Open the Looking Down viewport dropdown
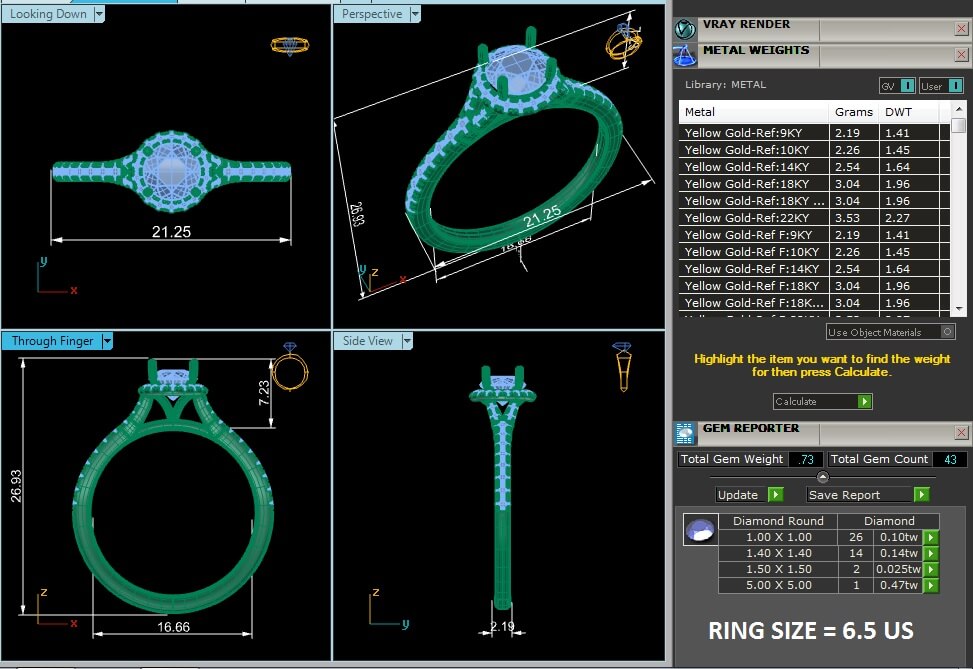The width and height of the screenshot is (973, 669). click(98, 15)
